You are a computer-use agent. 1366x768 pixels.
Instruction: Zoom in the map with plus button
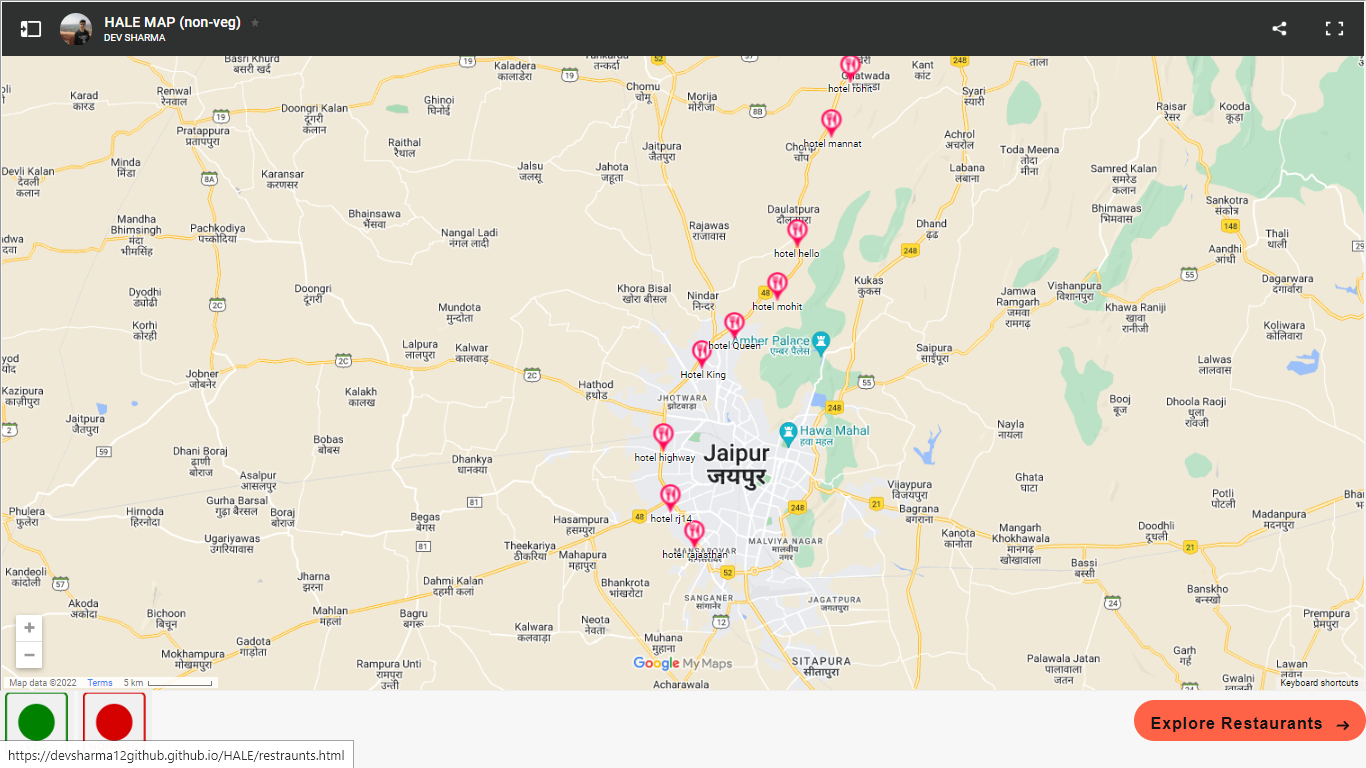(29, 628)
